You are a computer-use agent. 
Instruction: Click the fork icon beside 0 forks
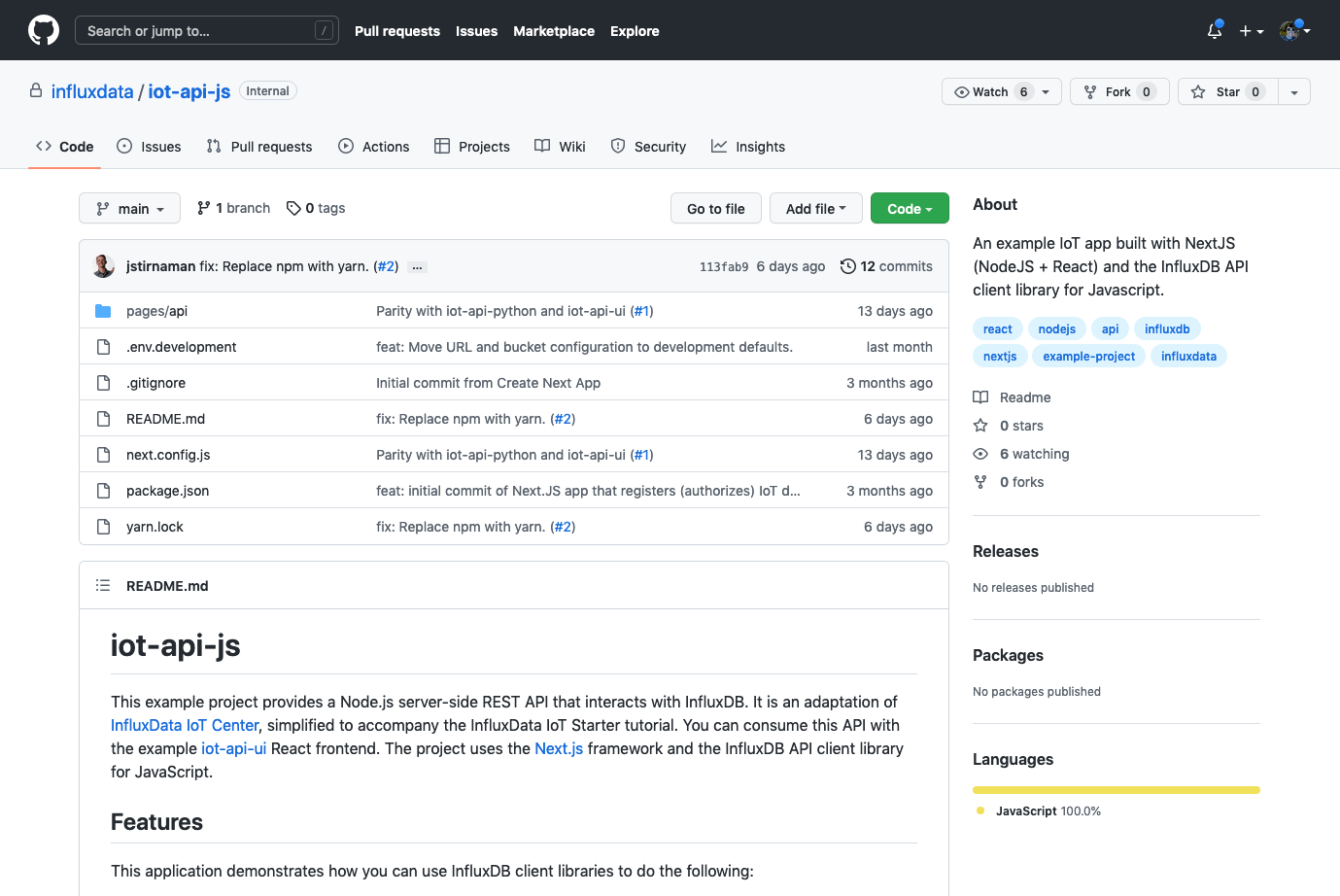pos(980,482)
